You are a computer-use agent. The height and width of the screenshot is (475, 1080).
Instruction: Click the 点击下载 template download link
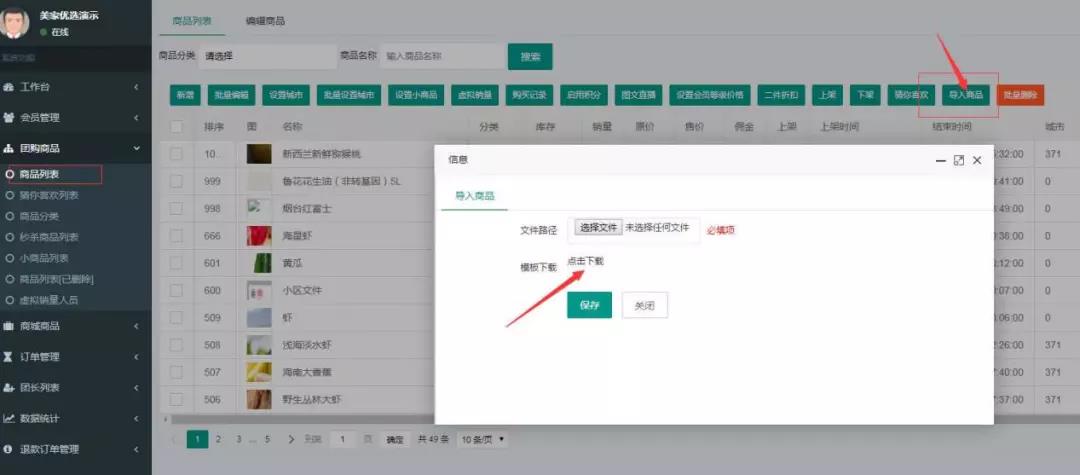(x=585, y=261)
